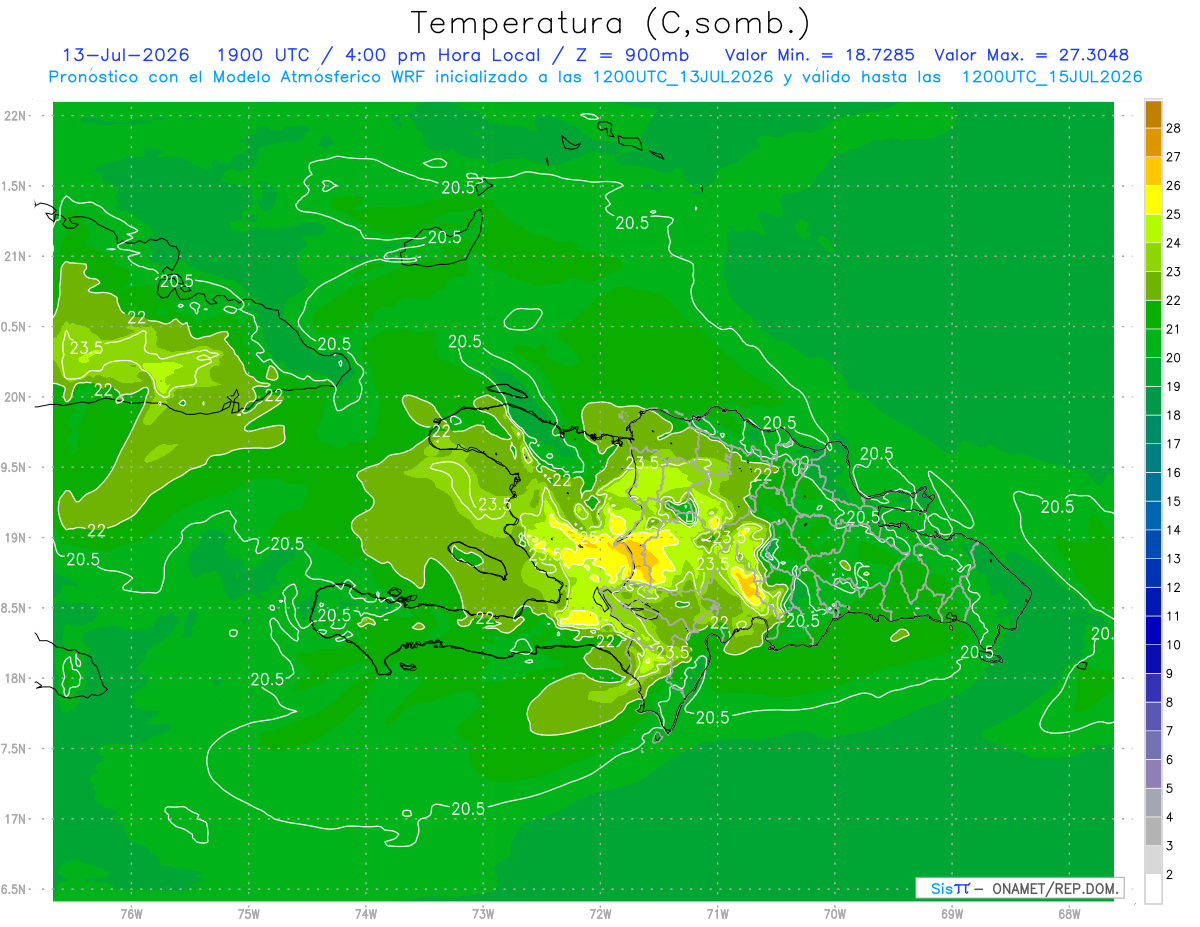The width and height of the screenshot is (1200, 927).
Task: Click the '19N' latitude axis label
Action: (x=16, y=538)
